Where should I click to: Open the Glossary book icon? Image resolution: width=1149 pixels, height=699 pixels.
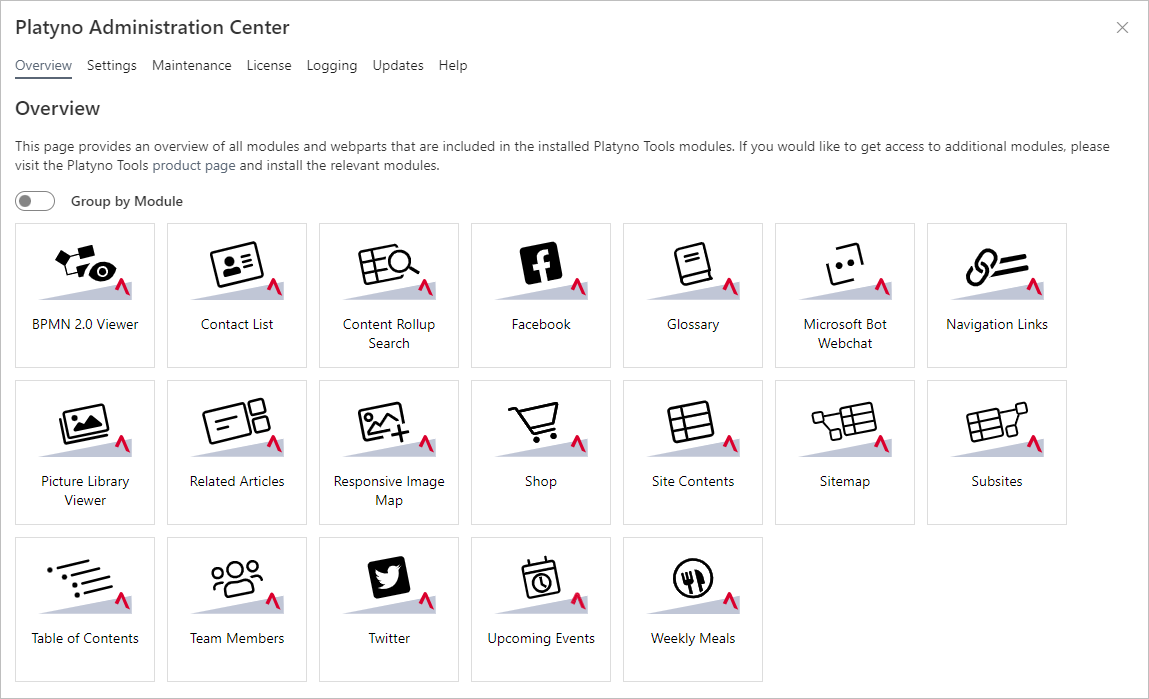[x=693, y=271]
